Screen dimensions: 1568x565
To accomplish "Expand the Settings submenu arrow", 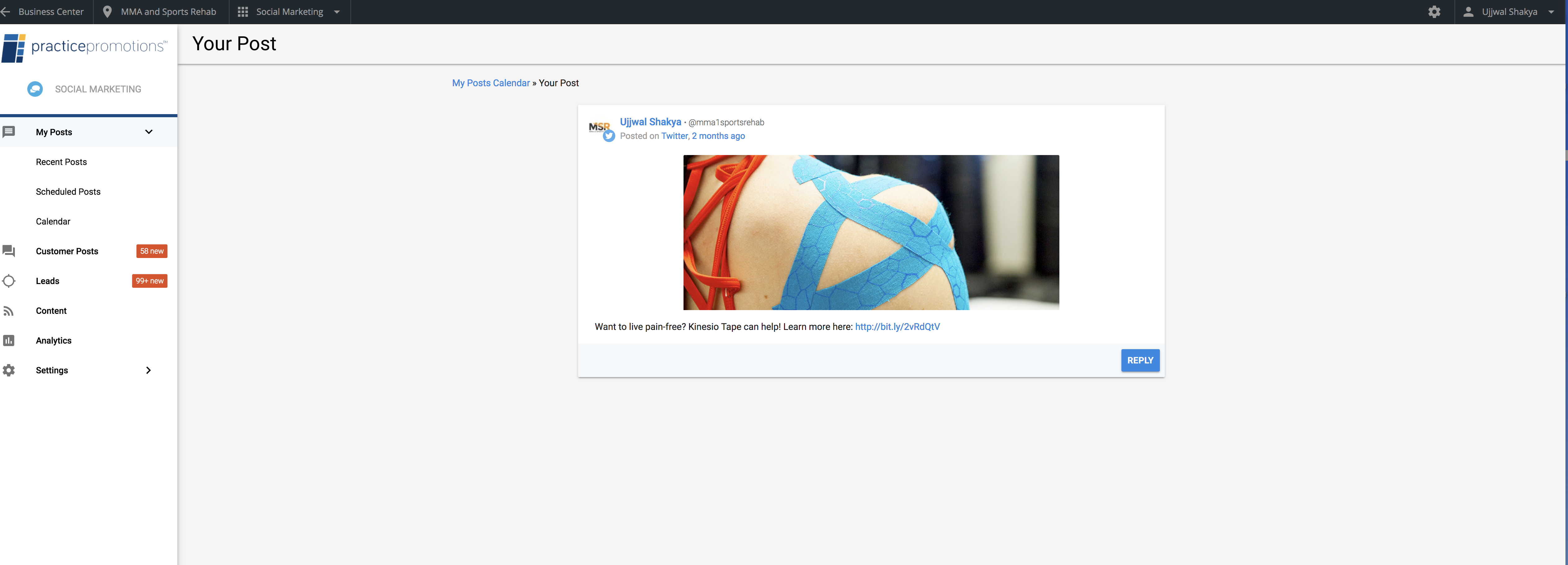I will (x=149, y=370).
